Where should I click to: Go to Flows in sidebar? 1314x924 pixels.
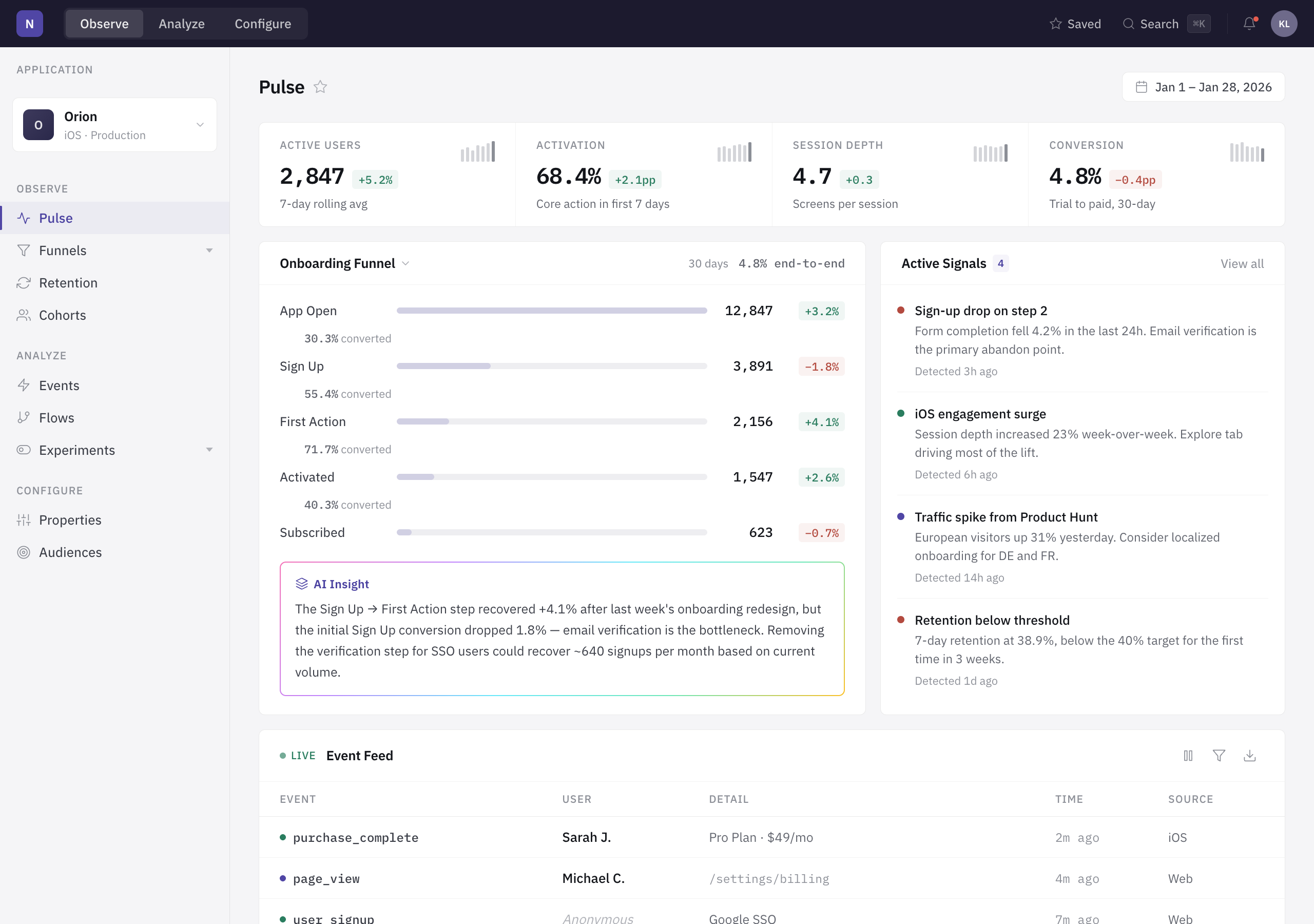click(x=56, y=418)
